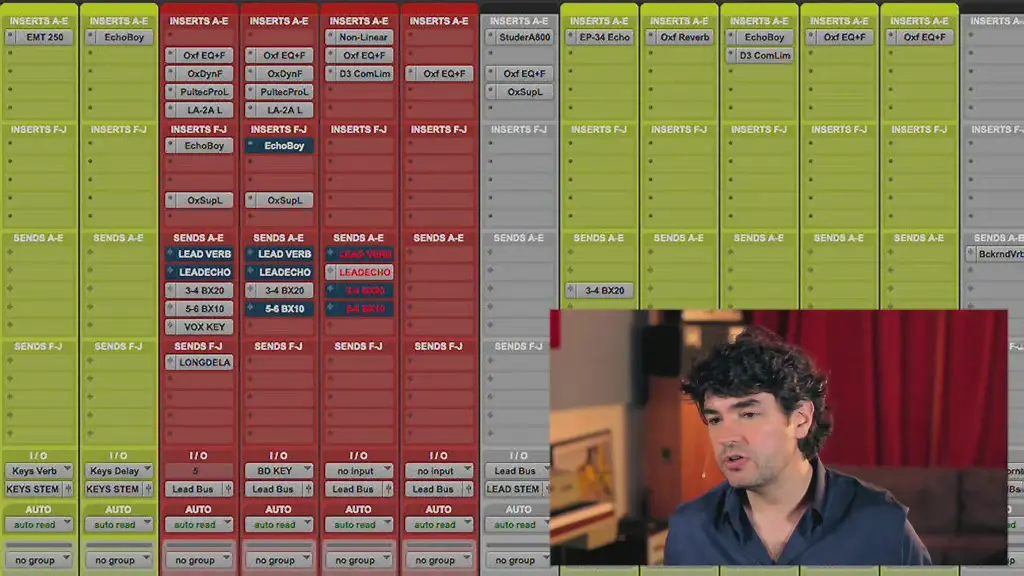Open LA-2A L insert on BD KEY track
The width and height of the screenshot is (1024, 576).
[284, 110]
